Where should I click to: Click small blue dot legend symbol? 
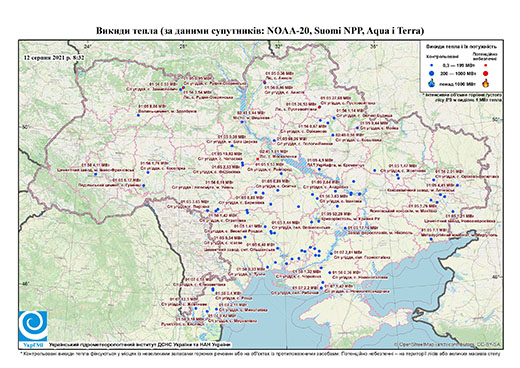[432, 66]
